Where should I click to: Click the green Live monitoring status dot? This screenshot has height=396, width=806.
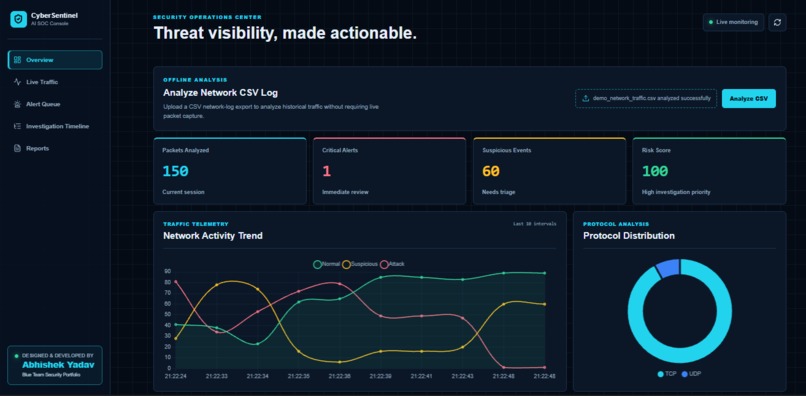(710, 22)
